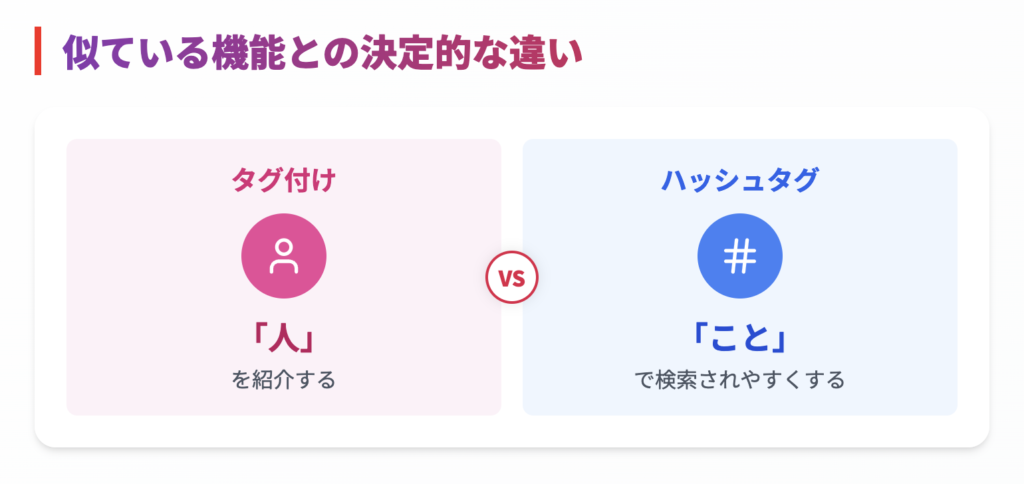This screenshot has height=484, width=1024.
Task: Click the 「こと」 keyword text
Action: click(739, 339)
